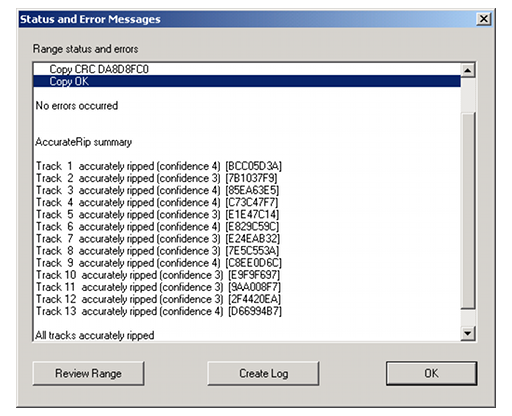Select the 'AccurateRip summary' line
Viewport: 512px width, 416px height.
tap(247, 142)
